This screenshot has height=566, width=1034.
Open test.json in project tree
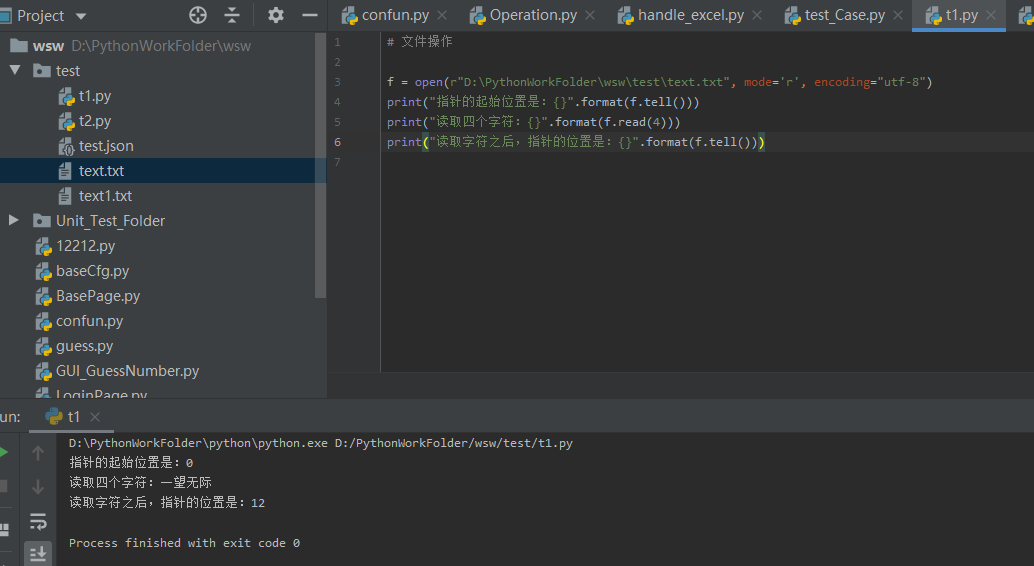point(106,146)
